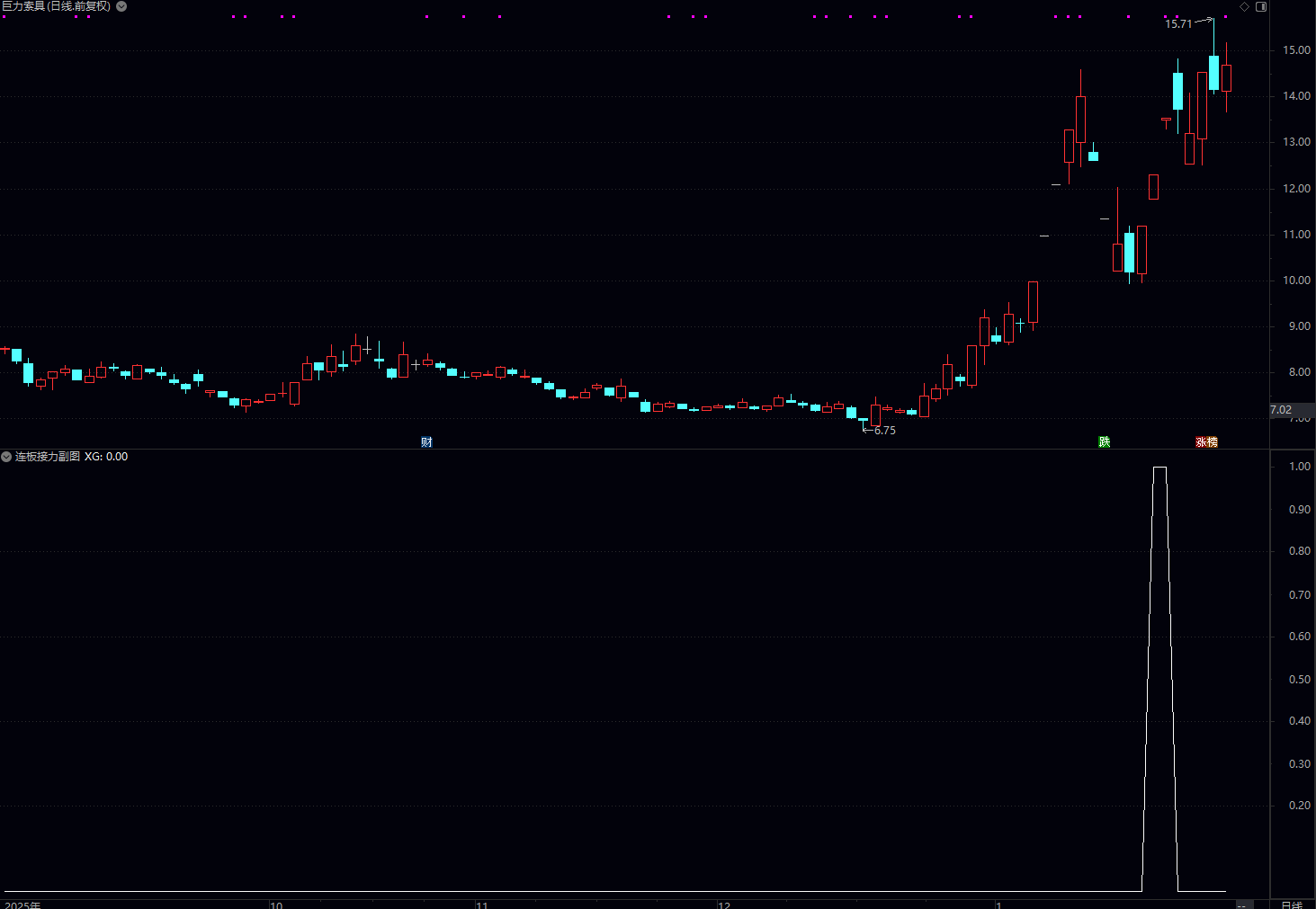1316x909 pixels.
Task: Click the 0.20 indicator axis label
Action: click(x=1300, y=806)
